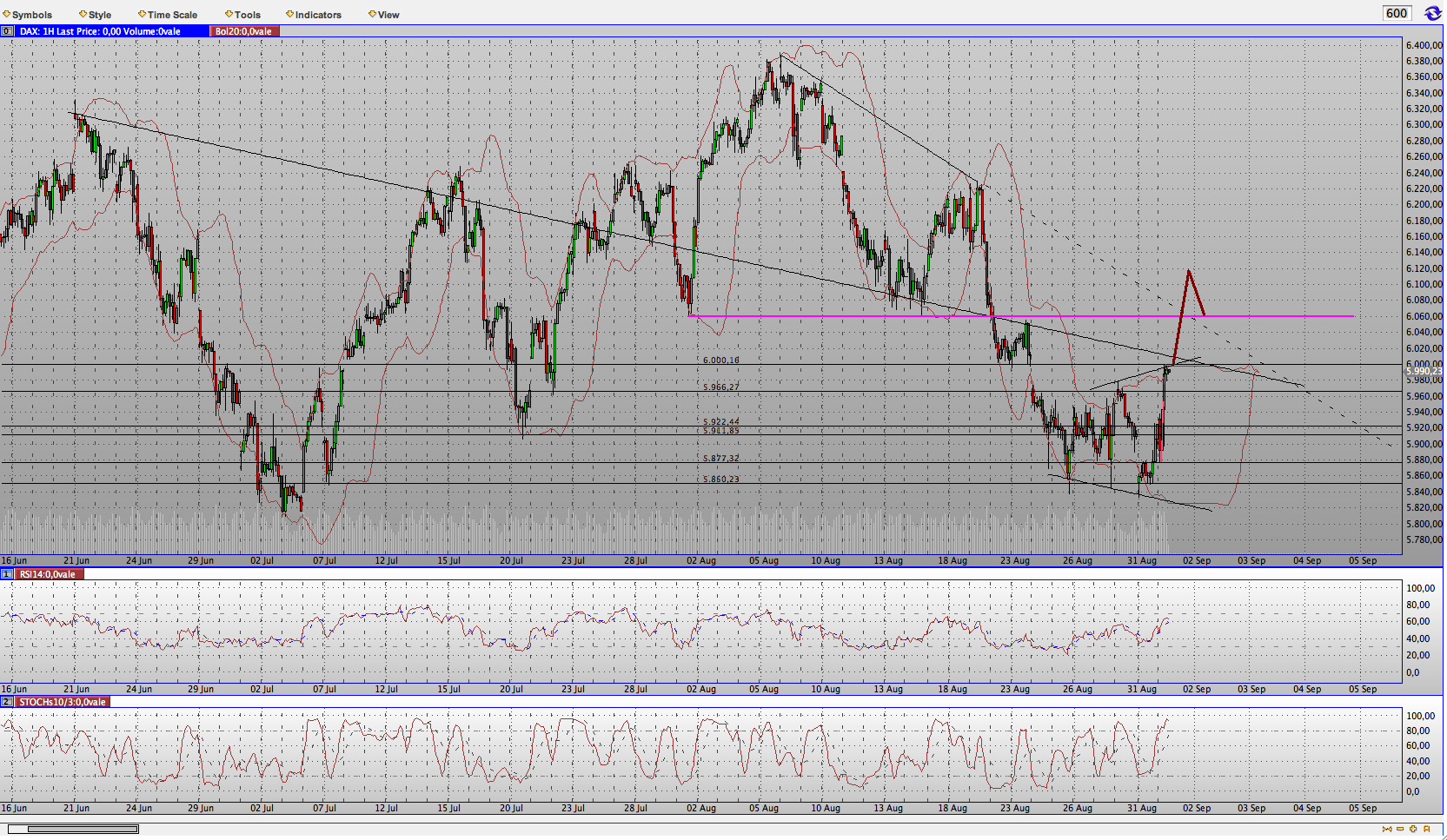Image resolution: width=1447 pixels, height=840 pixels.
Task: Click the 5.860,23 price level label
Action: click(721, 479)
